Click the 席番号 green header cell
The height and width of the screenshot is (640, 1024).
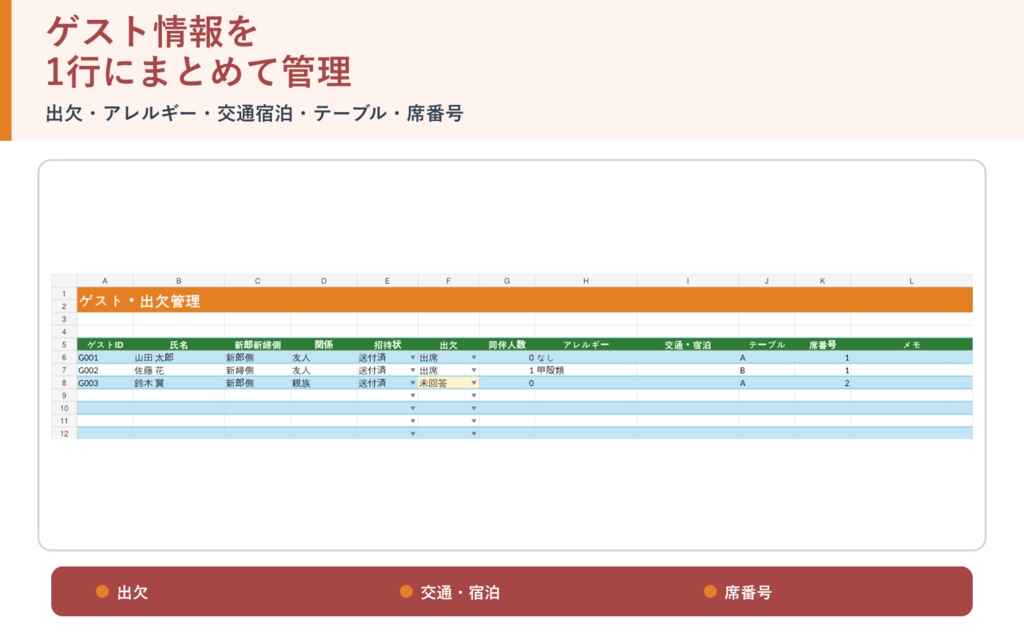coord(822,345)
